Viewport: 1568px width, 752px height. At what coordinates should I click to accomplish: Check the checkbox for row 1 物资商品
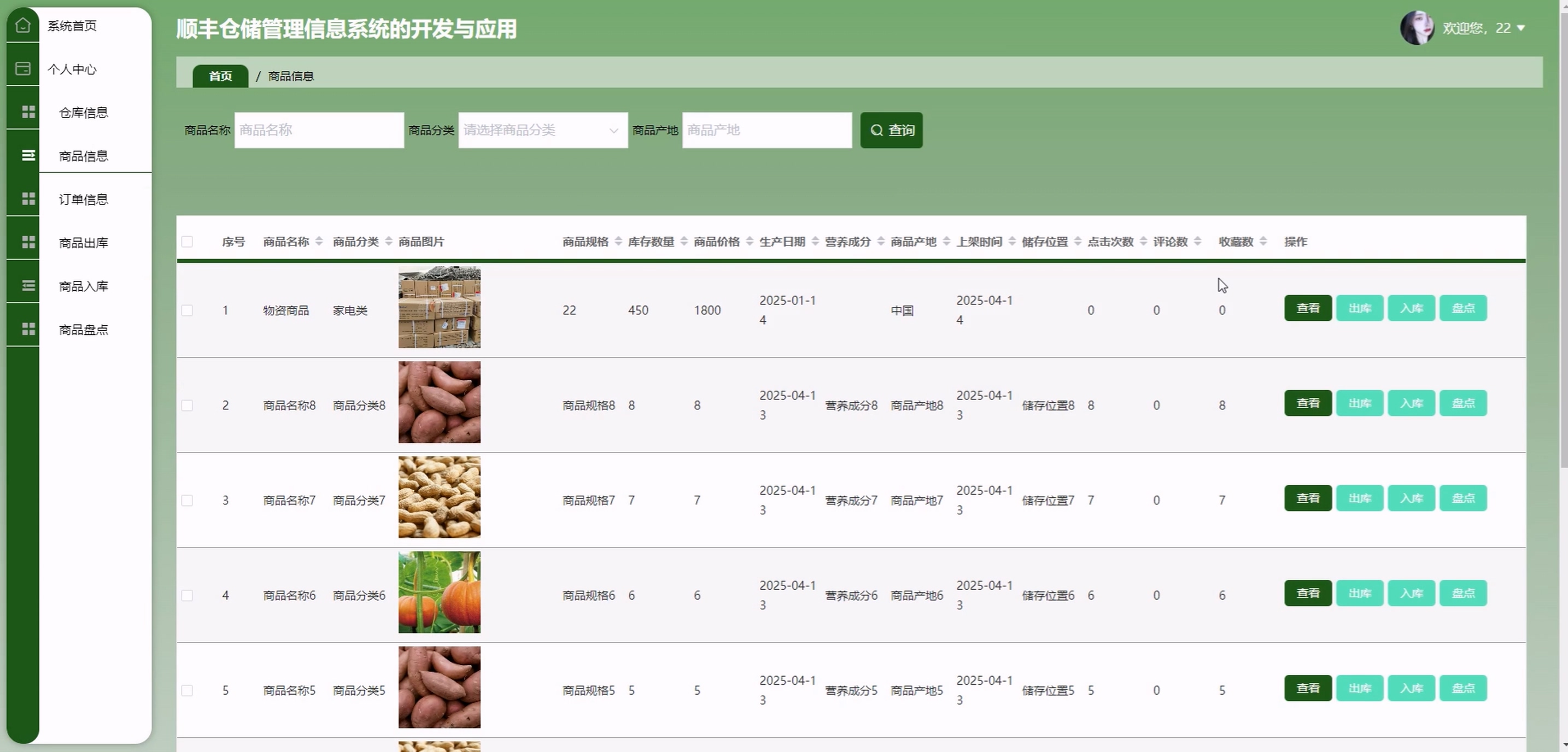(187, 310)
